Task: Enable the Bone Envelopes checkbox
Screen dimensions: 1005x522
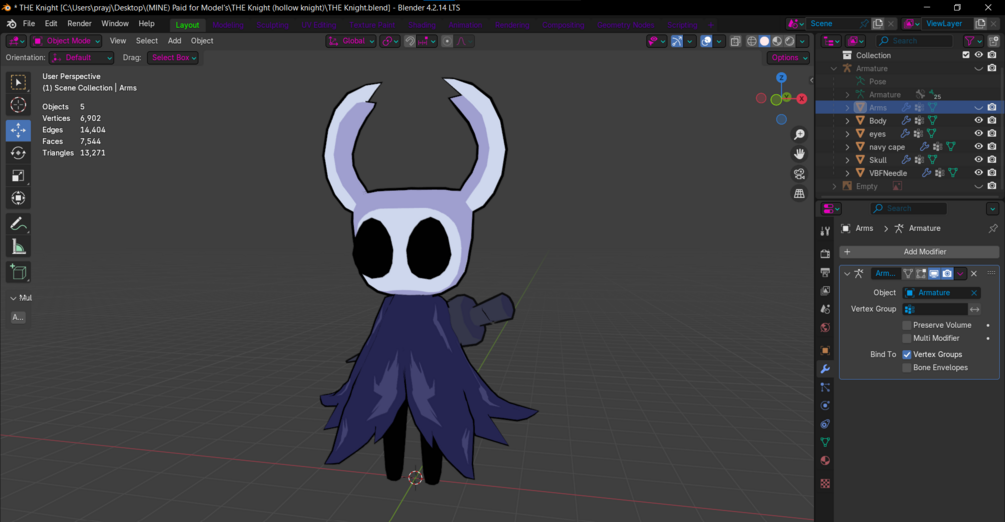Action: point(906,367)
